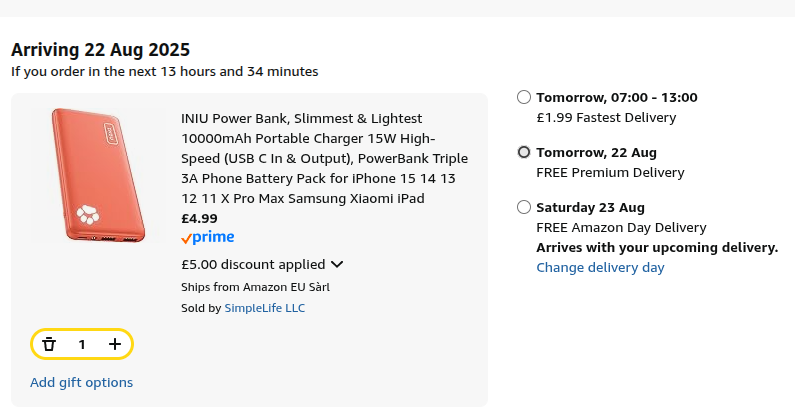Click the '£5.00 discount applied' text
Viewport: 795px width, 417px height.
point(253,265)
